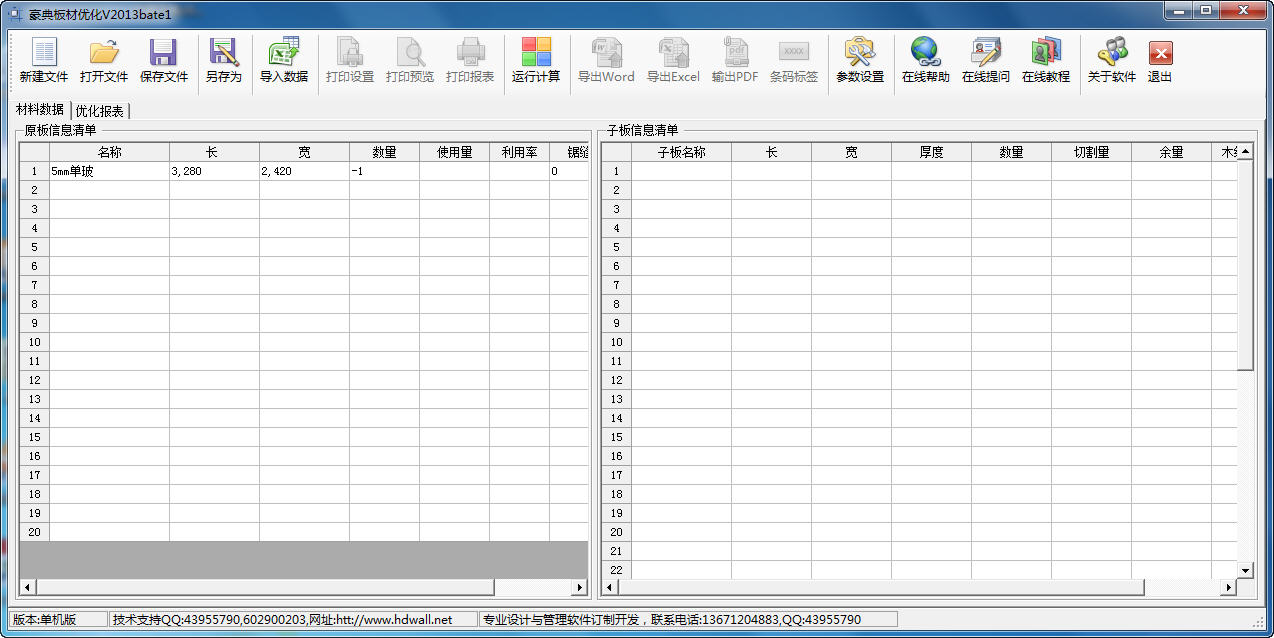
Task: Click the 余量 column header
Action: point(1171,152)
